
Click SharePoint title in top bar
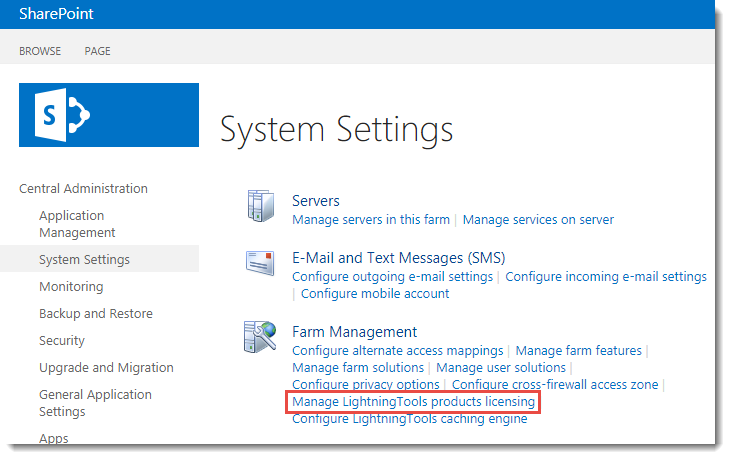(56, 14)
